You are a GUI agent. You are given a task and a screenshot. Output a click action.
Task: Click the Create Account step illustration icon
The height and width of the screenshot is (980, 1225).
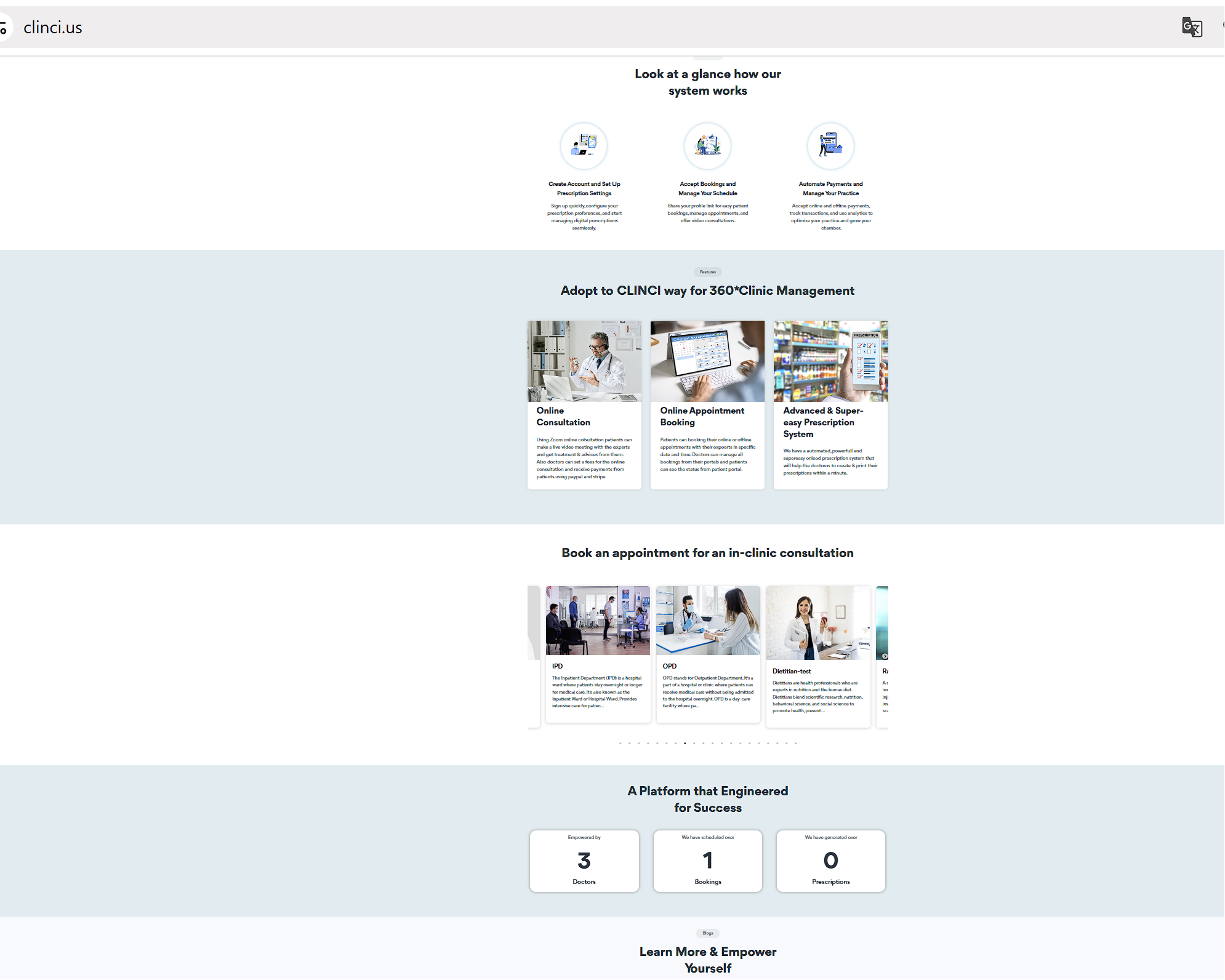584,146
